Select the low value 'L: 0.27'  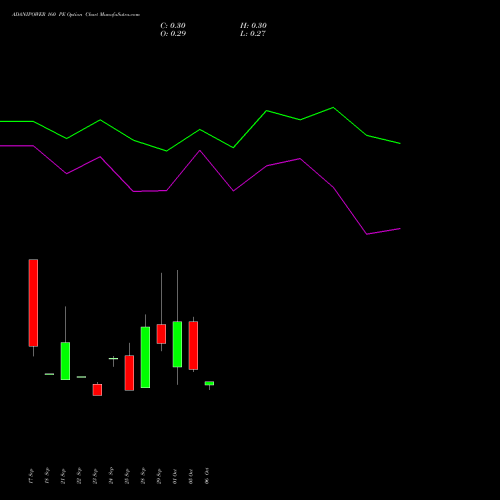(x=253, y=34)
